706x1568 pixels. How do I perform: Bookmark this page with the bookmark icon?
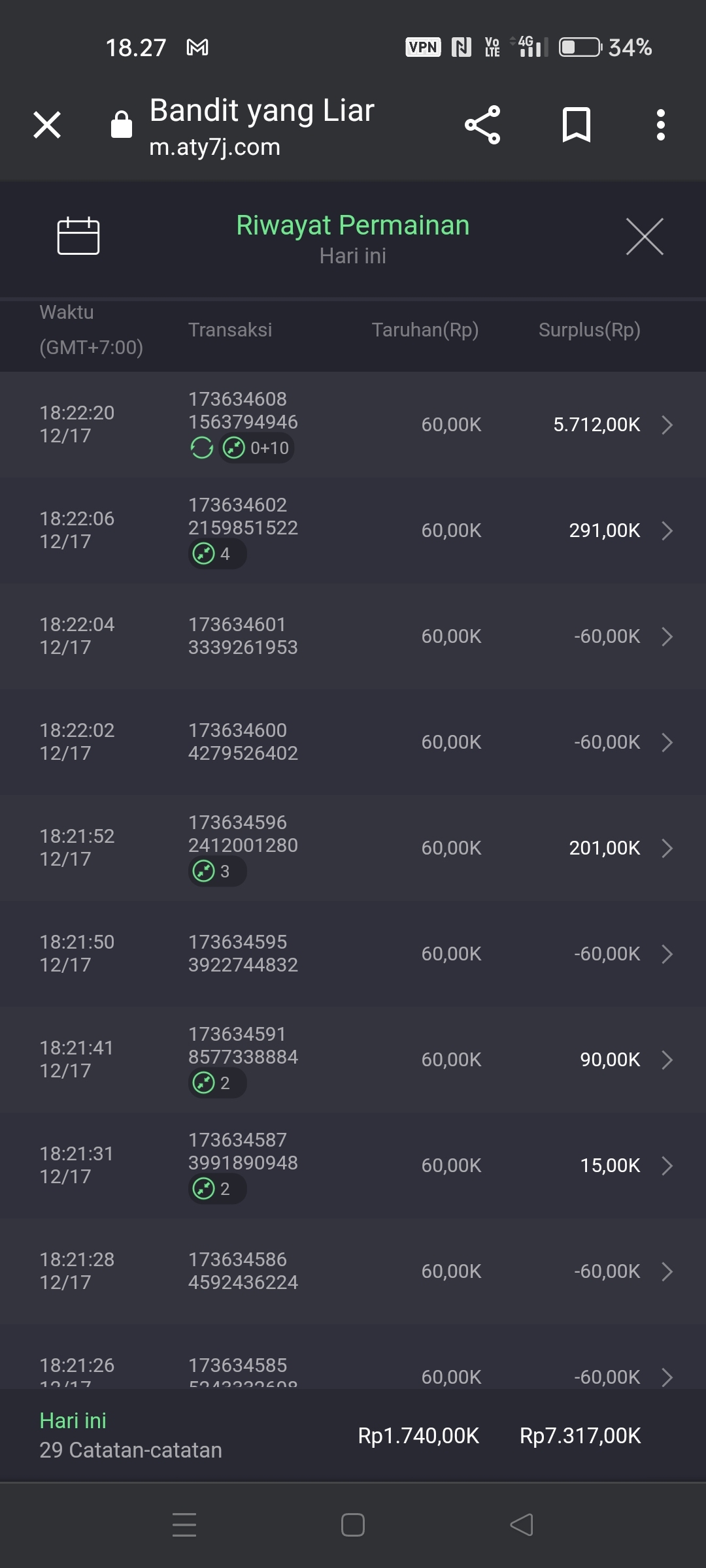tap(576, 125)
